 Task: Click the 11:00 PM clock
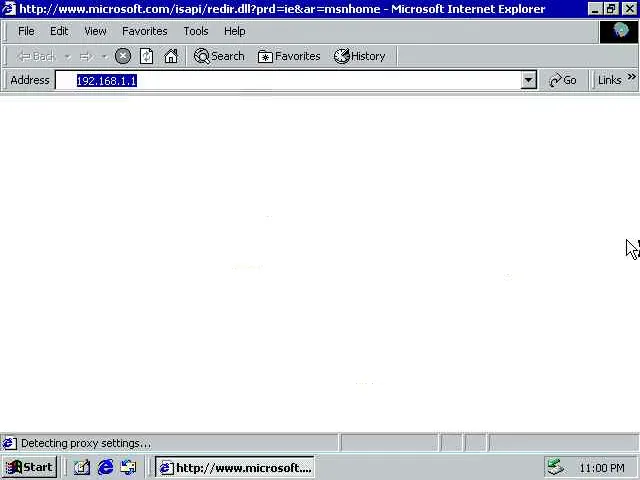[x=602, y=468]
